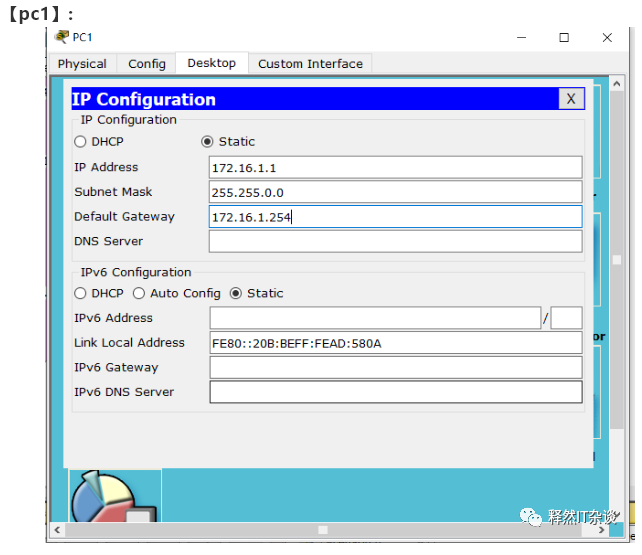642x555 pixels.
Task: Click the IPv6 Gateway field
Action: coord(396,368)
